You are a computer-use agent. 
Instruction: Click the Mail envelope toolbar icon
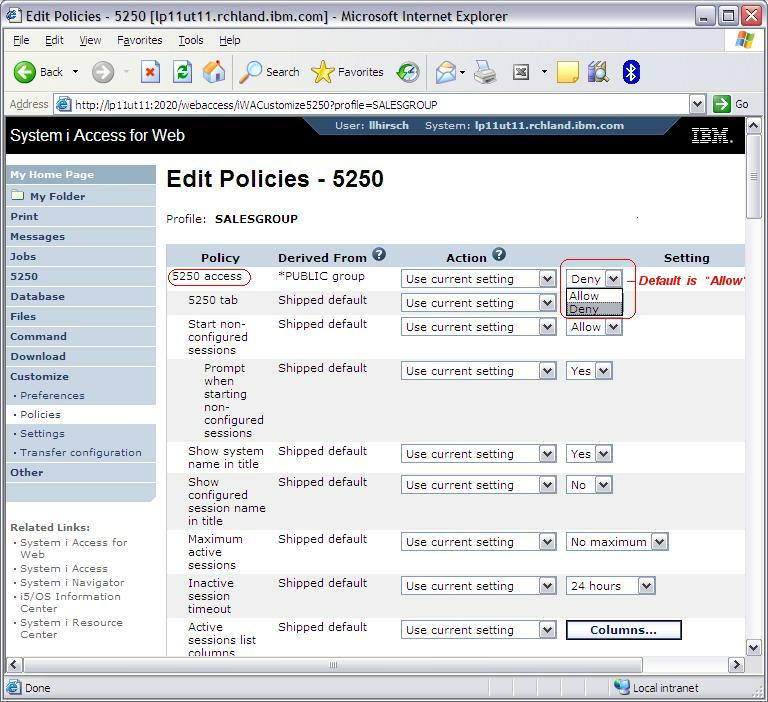(446, 73)
